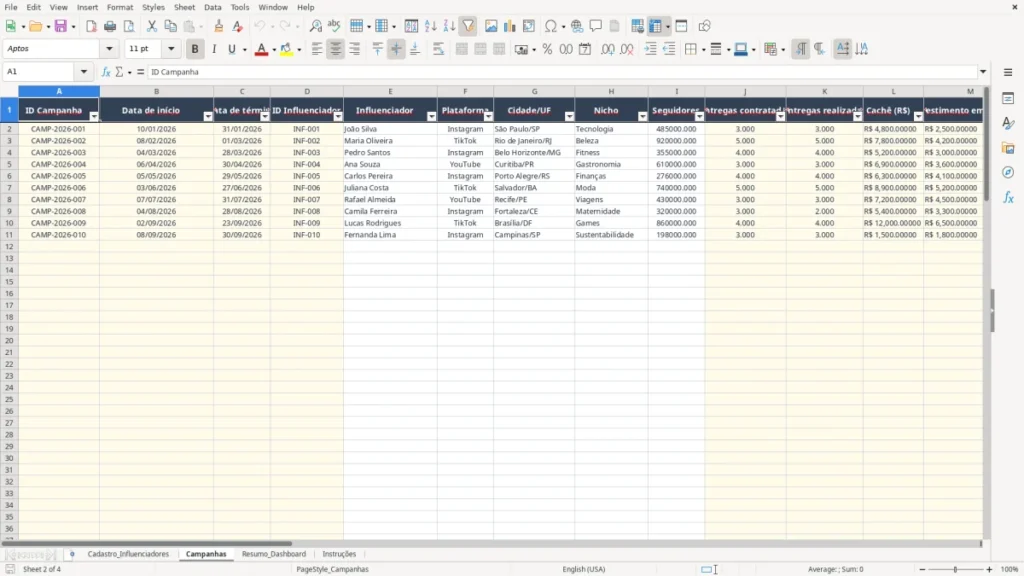This screenshot has height=576, width=1024.
Task: Open the ID Campanha column filter dropdown
Action: pos(93,116)
